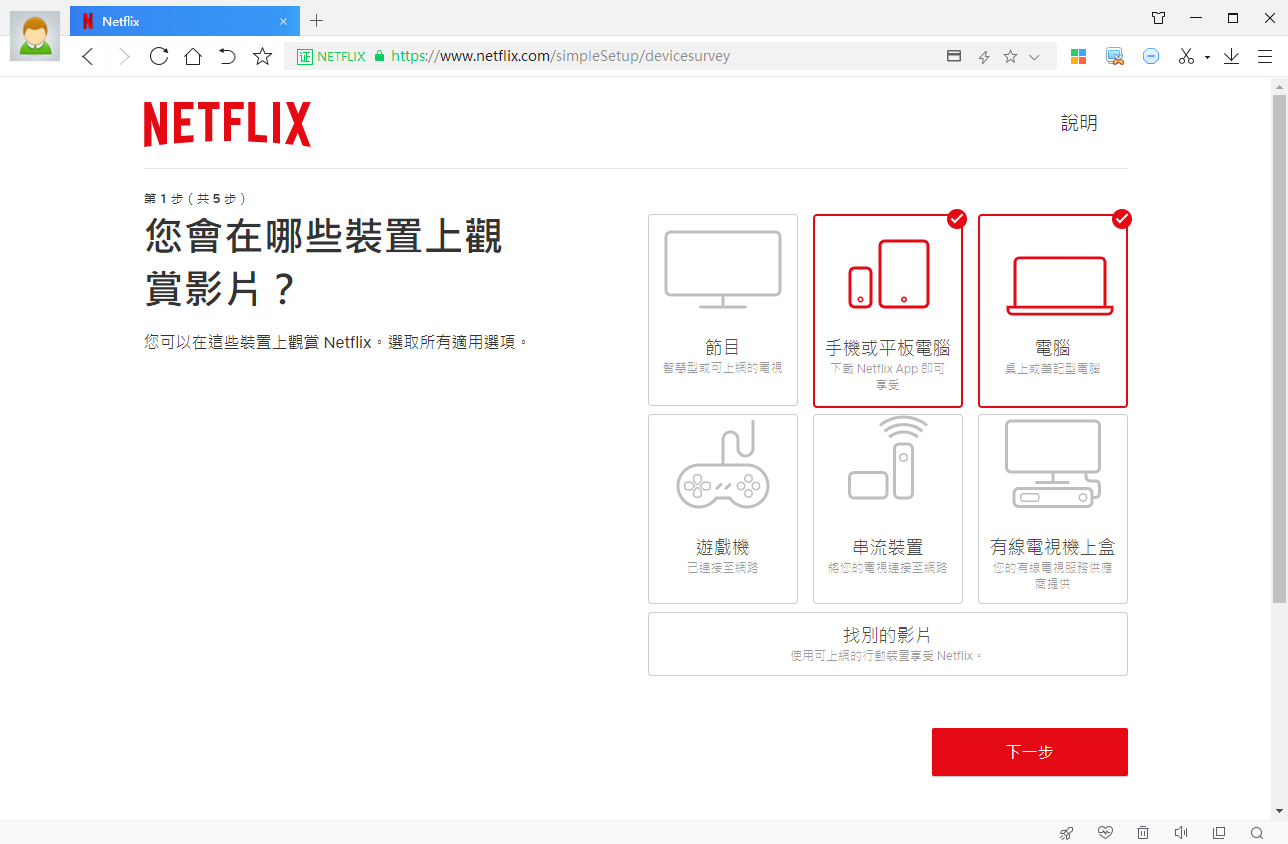Click the undo close tab arrow icon

point(228,56)
